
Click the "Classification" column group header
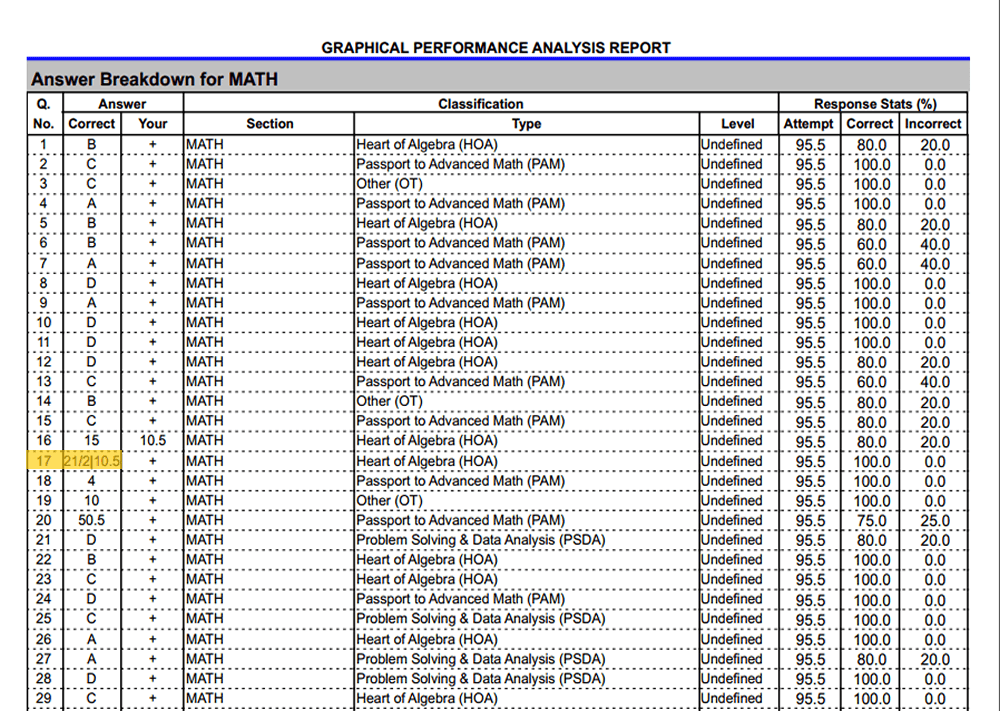coord(480,104)
